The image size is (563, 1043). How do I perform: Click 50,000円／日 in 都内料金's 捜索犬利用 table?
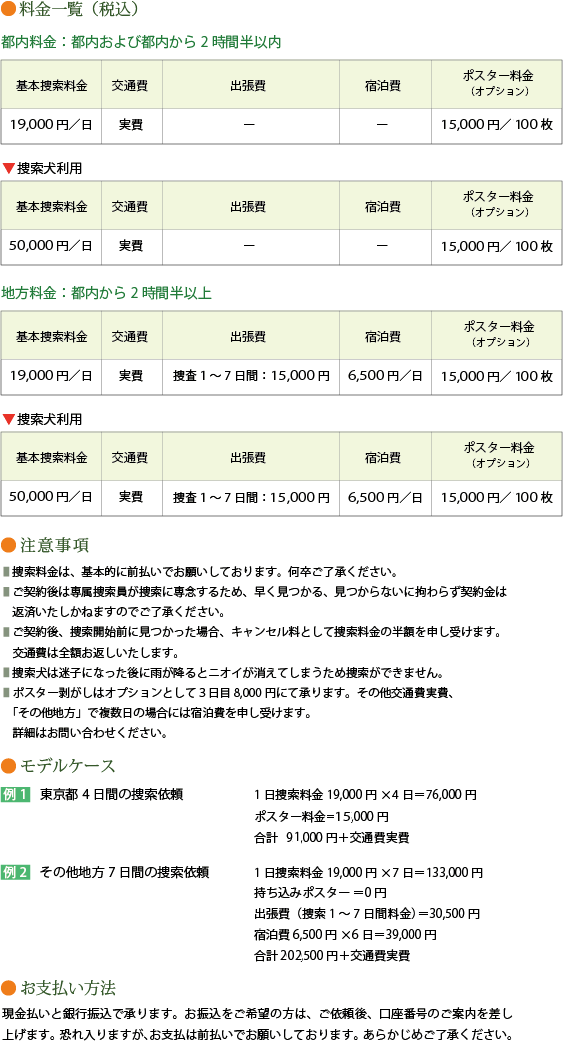coord(51,246)
